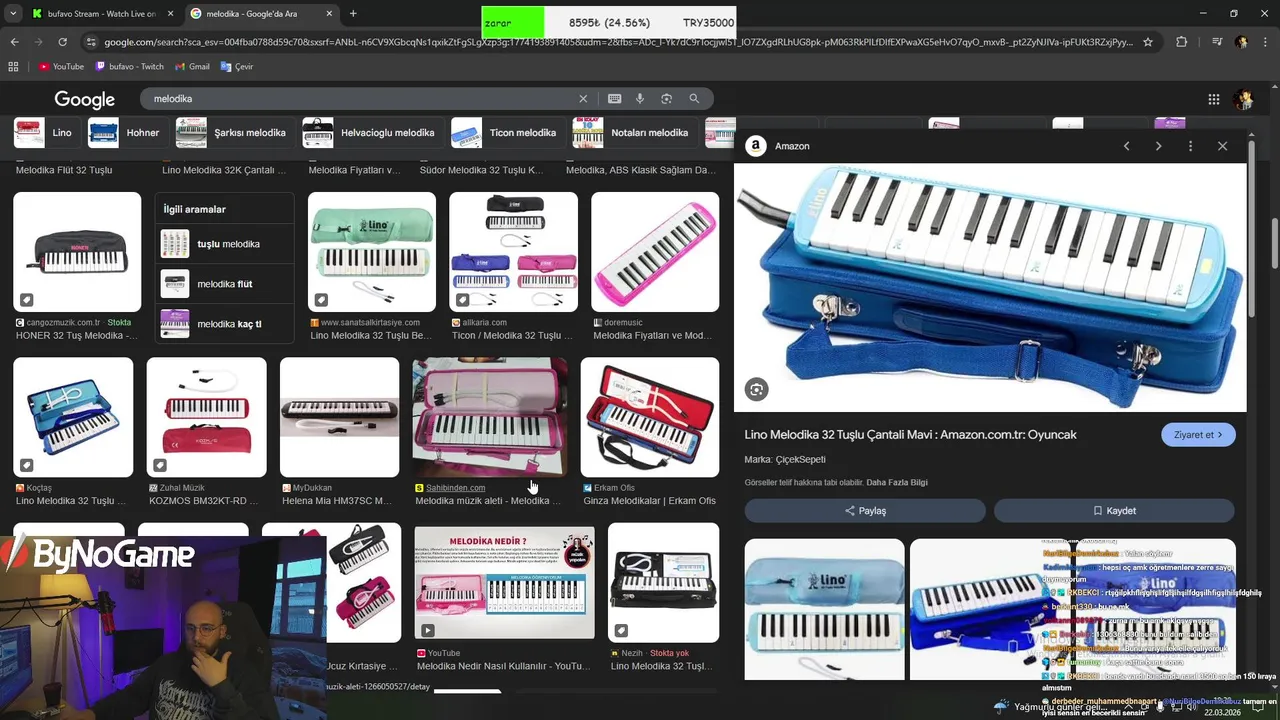Open the YouTube bookmark
This screenshot has height=720, width=1280.
point(61,66)
